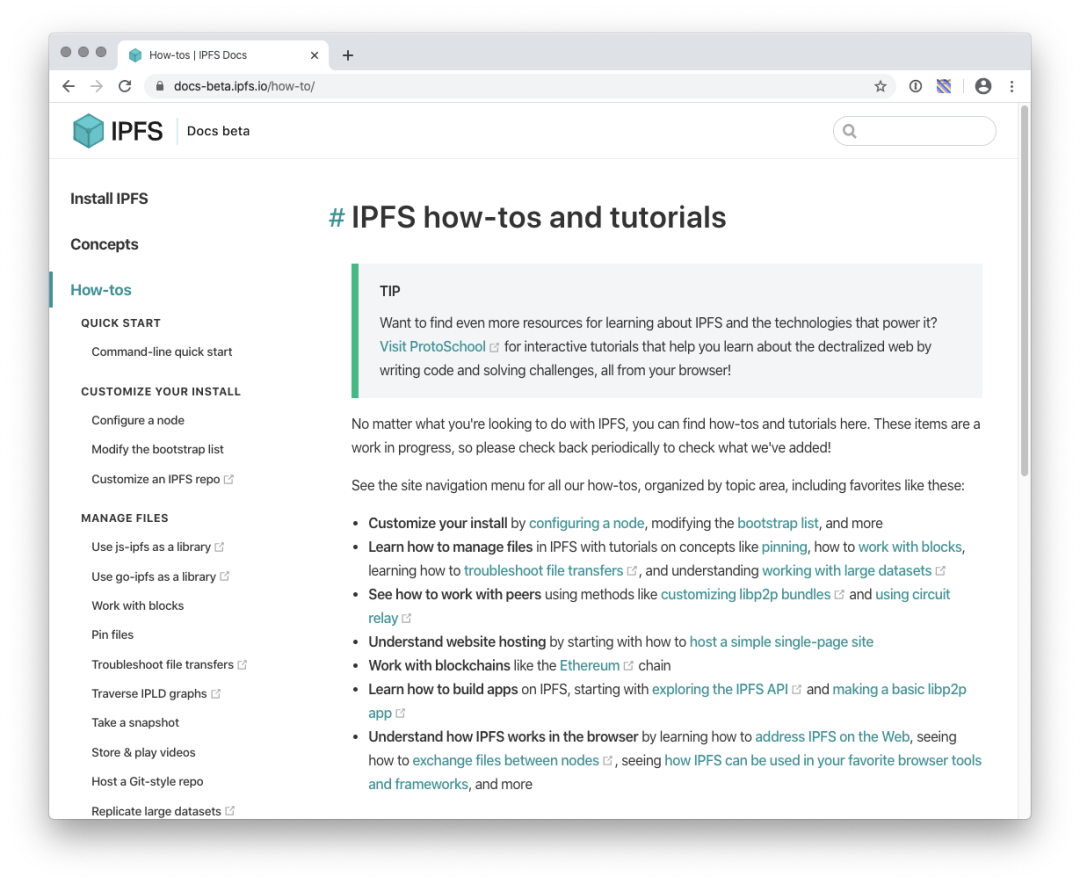The height and width of the screenshot is (884, 1080).
Task: Reload the page with refresh icon
Action: [x=125, y=86]
